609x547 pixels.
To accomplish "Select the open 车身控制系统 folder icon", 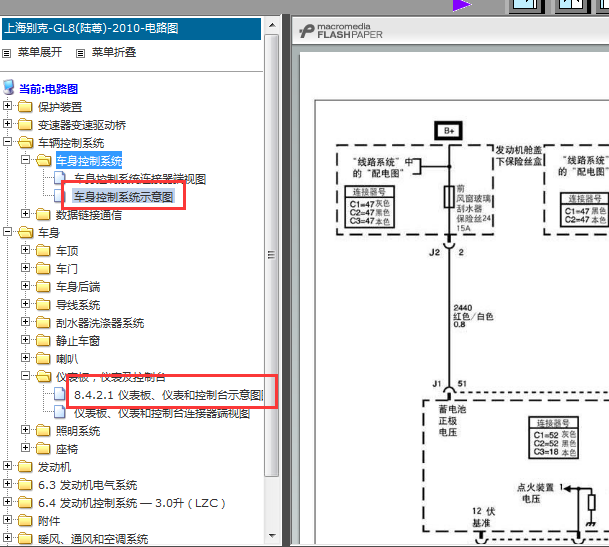I will 44,160.
